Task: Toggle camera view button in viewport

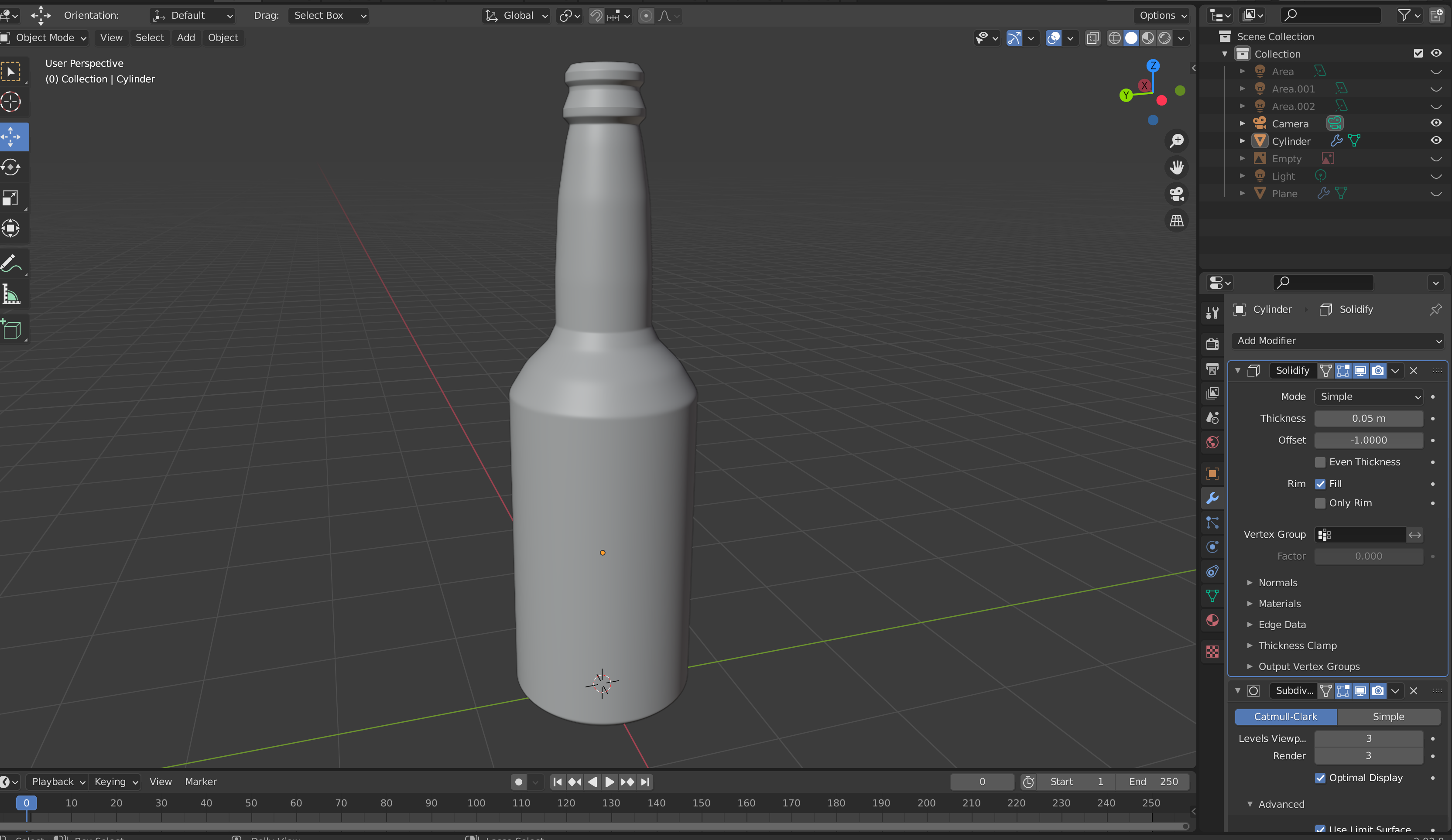Action: [x=1177, y=194]
